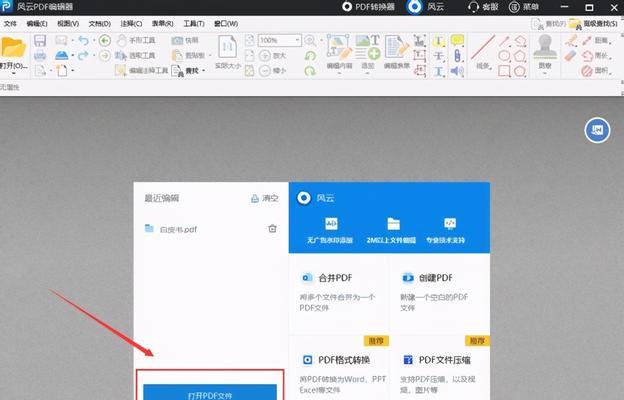624x400 pixels.
Task: Open the 文件 menu
Action: (10, 24)
